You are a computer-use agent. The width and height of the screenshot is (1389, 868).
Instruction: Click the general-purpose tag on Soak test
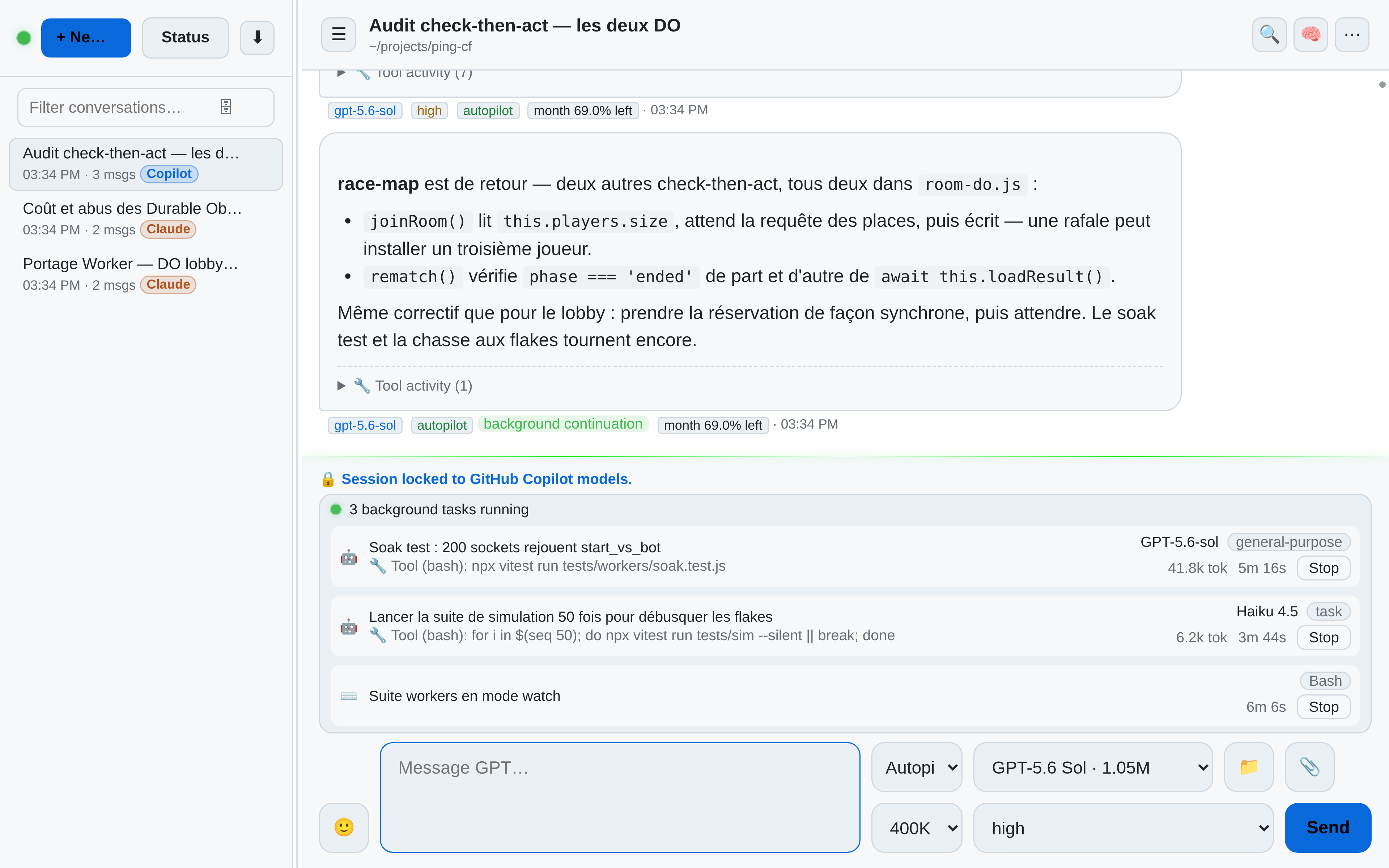1288,542
